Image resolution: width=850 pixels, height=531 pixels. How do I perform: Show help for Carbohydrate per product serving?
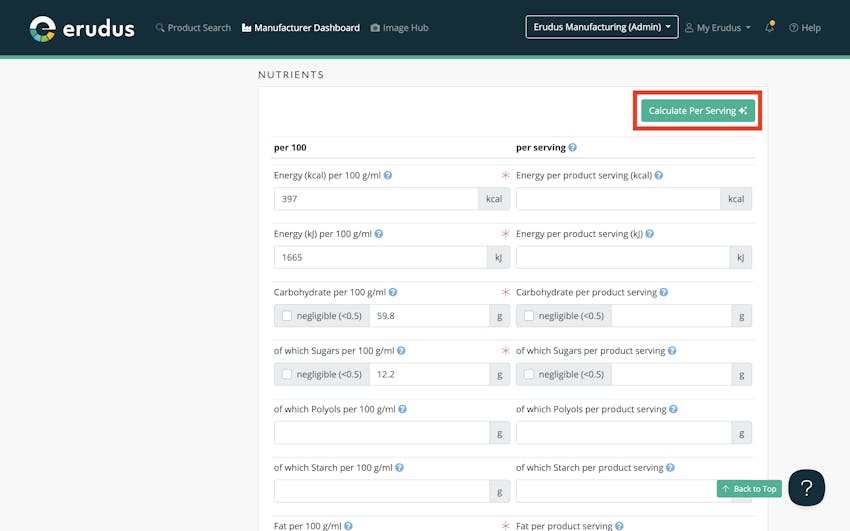[664, 293]
